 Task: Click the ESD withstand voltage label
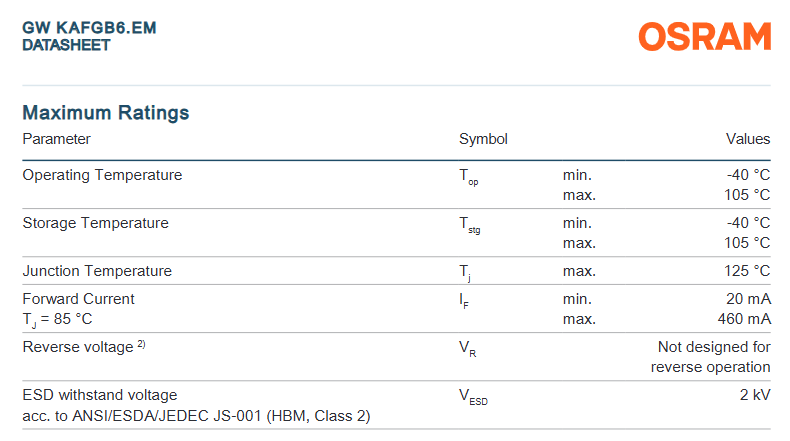[x=100, y=395]
